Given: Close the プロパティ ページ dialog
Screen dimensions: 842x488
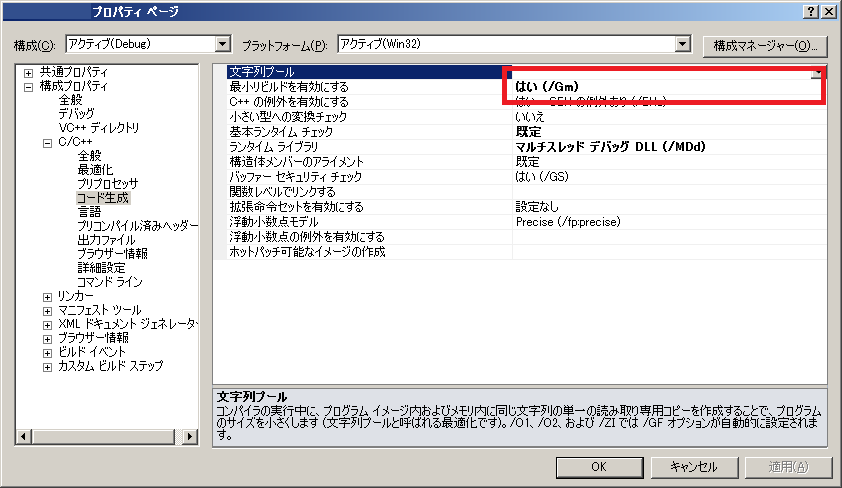Looking at the screenshot, I should tap(829, 11).
